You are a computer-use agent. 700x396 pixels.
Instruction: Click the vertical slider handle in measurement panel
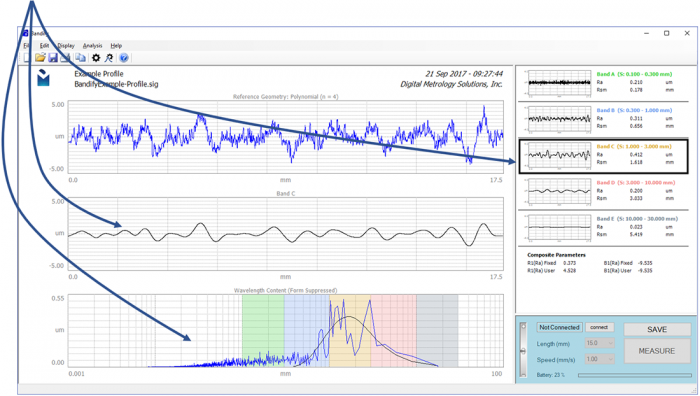click(523, 352)
